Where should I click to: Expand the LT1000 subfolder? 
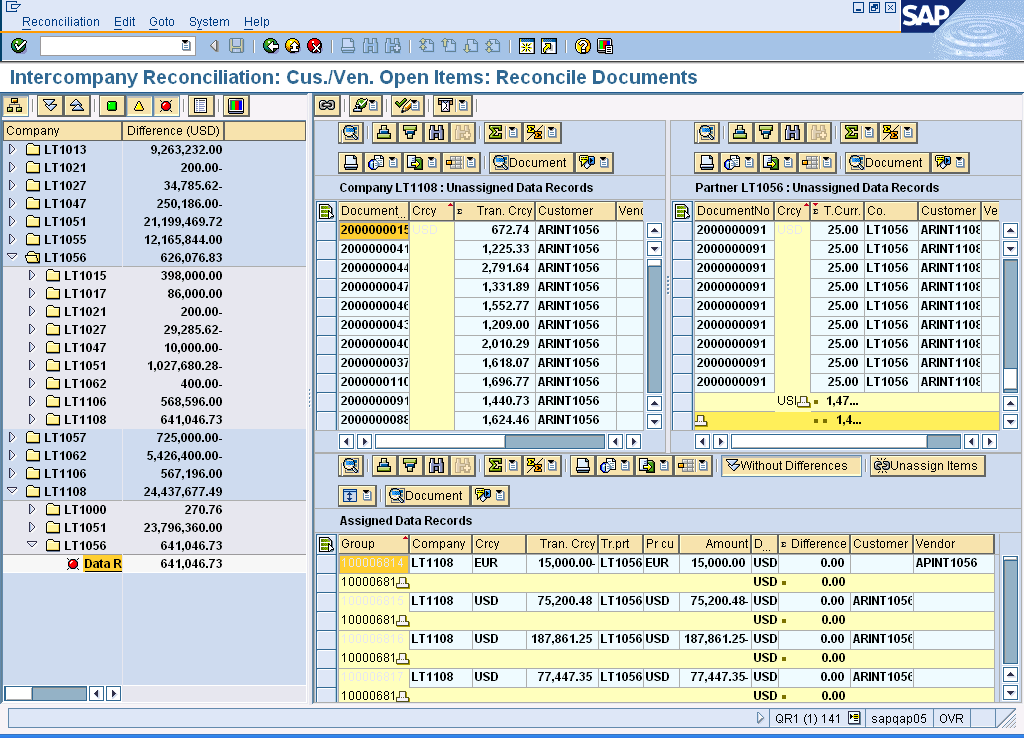(32, 509)
